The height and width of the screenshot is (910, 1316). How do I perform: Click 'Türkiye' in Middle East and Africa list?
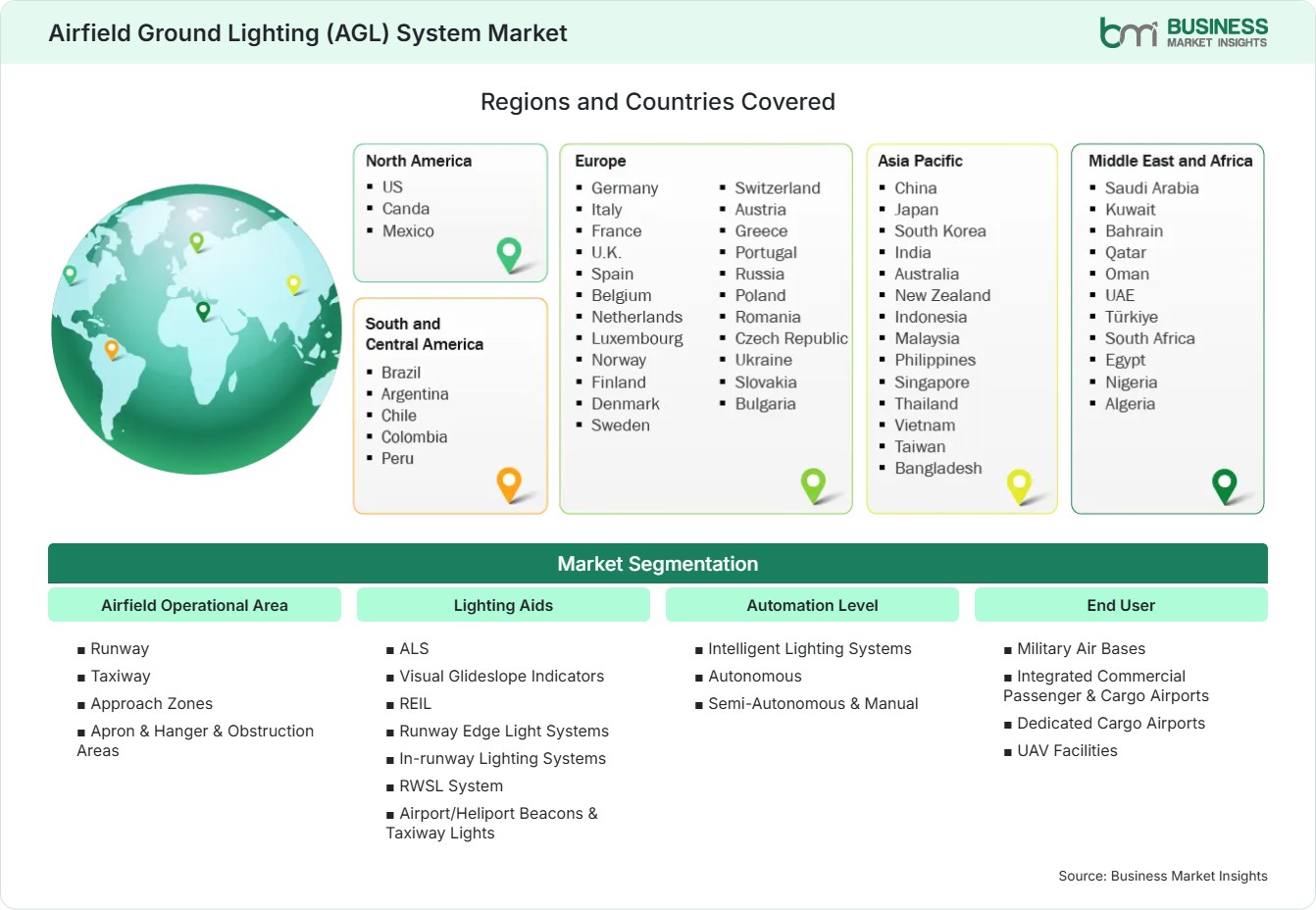(1132, 318)
